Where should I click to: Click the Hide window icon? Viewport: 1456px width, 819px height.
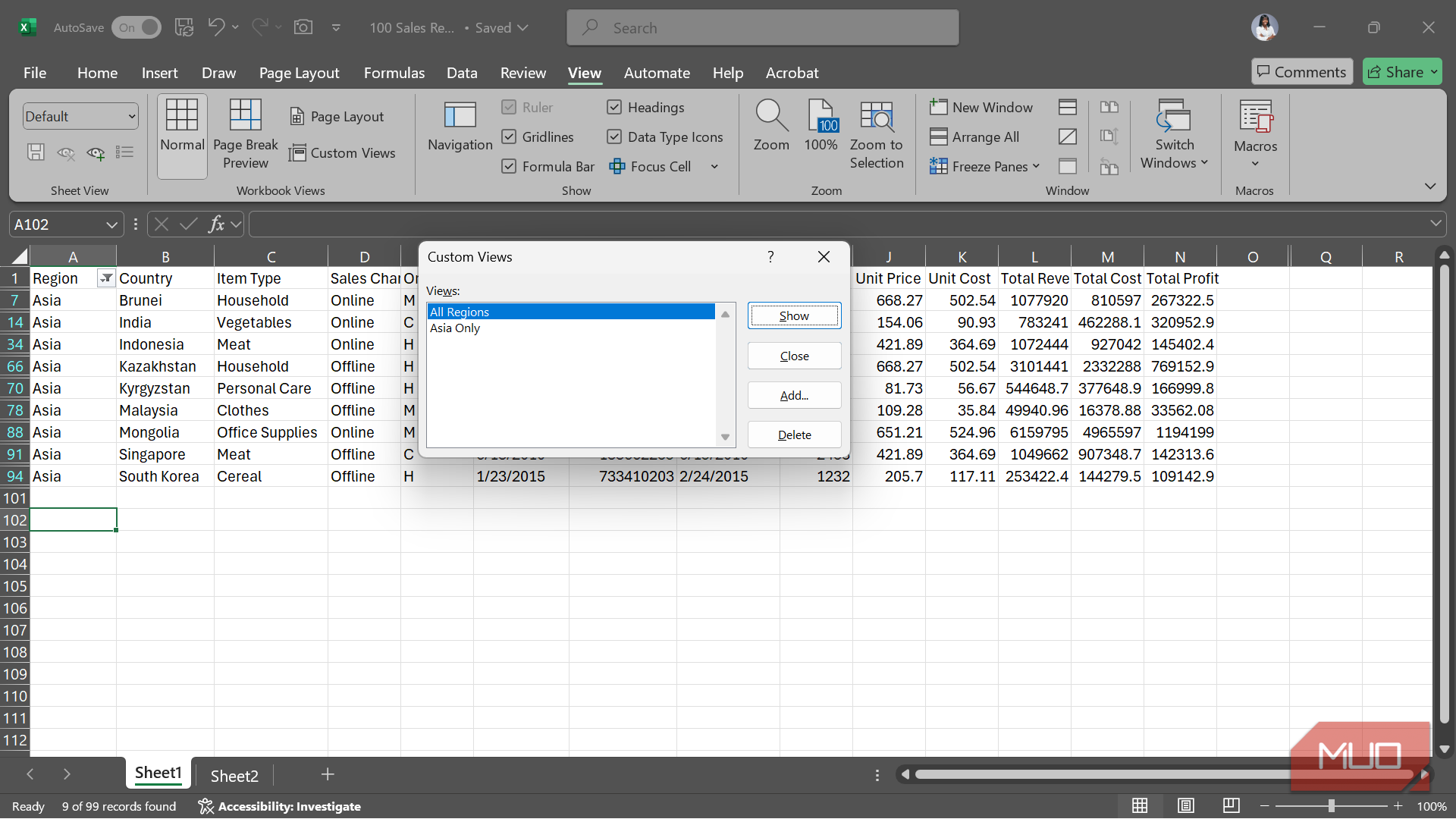[x=1068, y=137]
